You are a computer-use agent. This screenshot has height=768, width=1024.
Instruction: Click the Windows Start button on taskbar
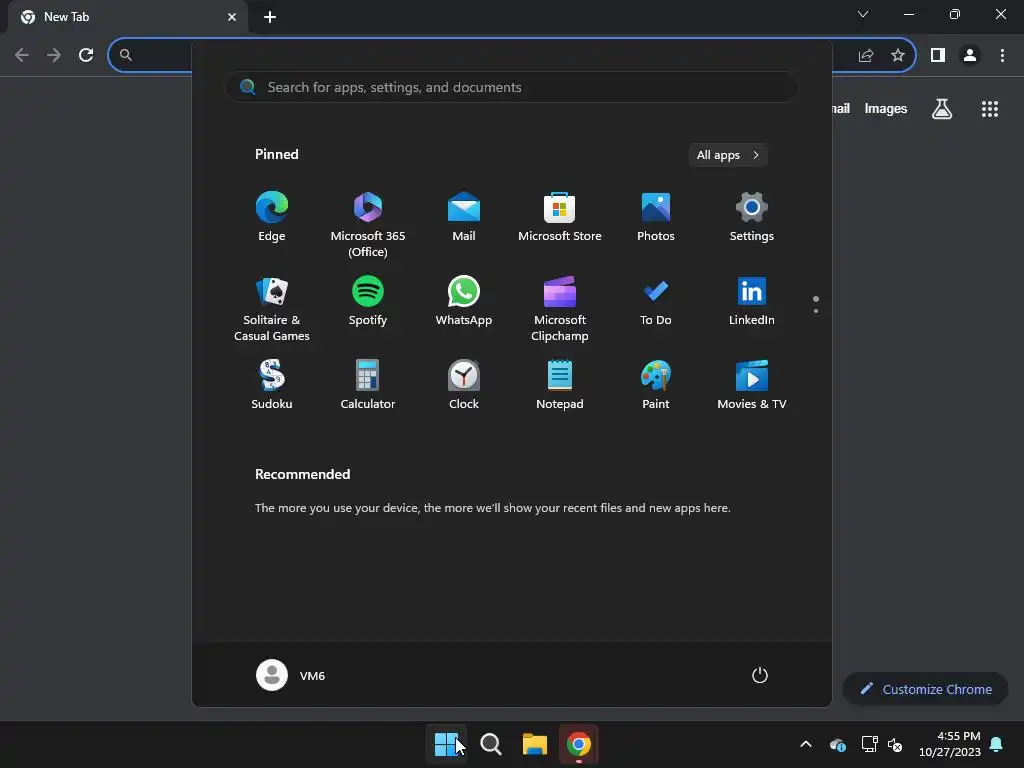point(446,744)
